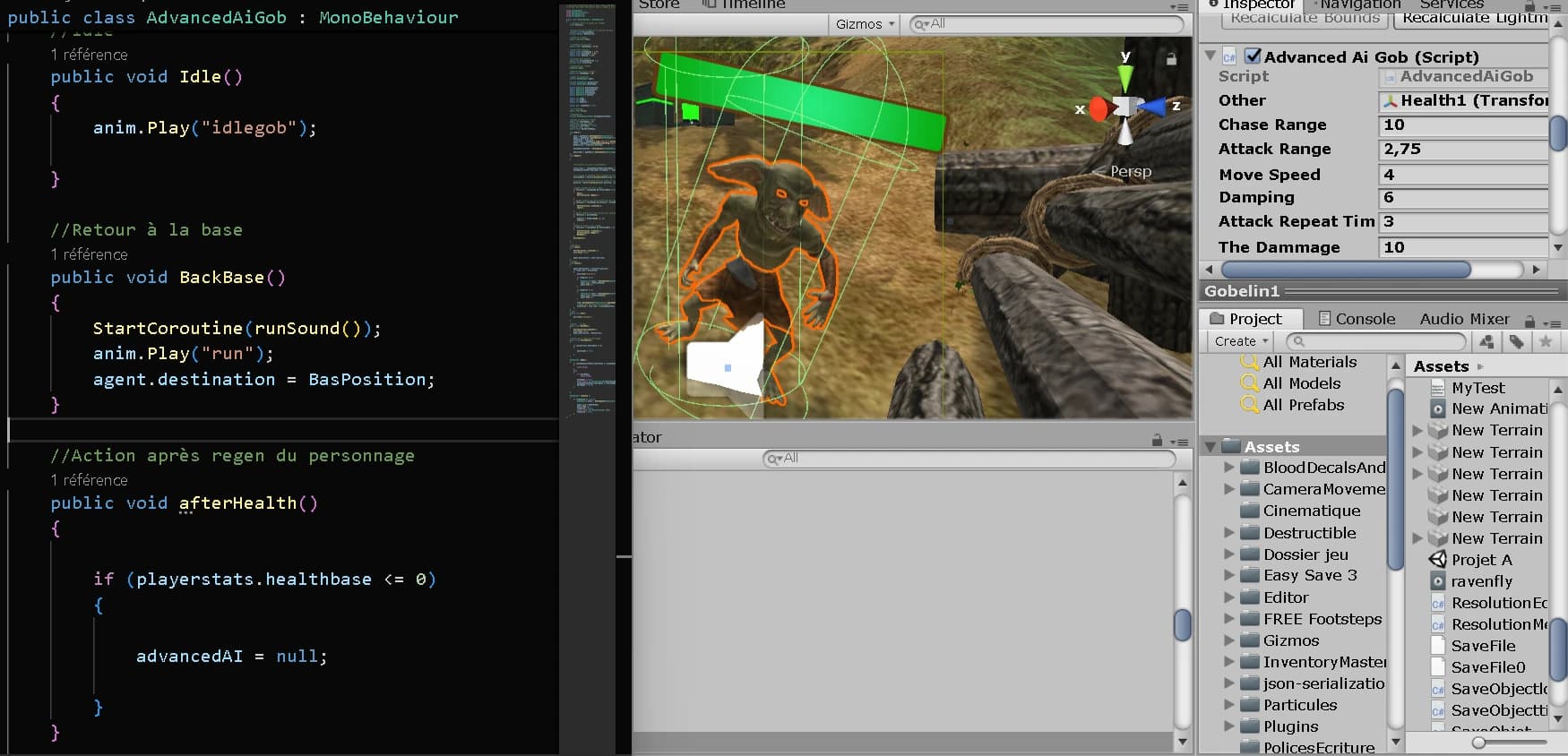Select the ravenfly asset icon
This screenshot has width=1568, height=756.
click(x=1437, y=581)
